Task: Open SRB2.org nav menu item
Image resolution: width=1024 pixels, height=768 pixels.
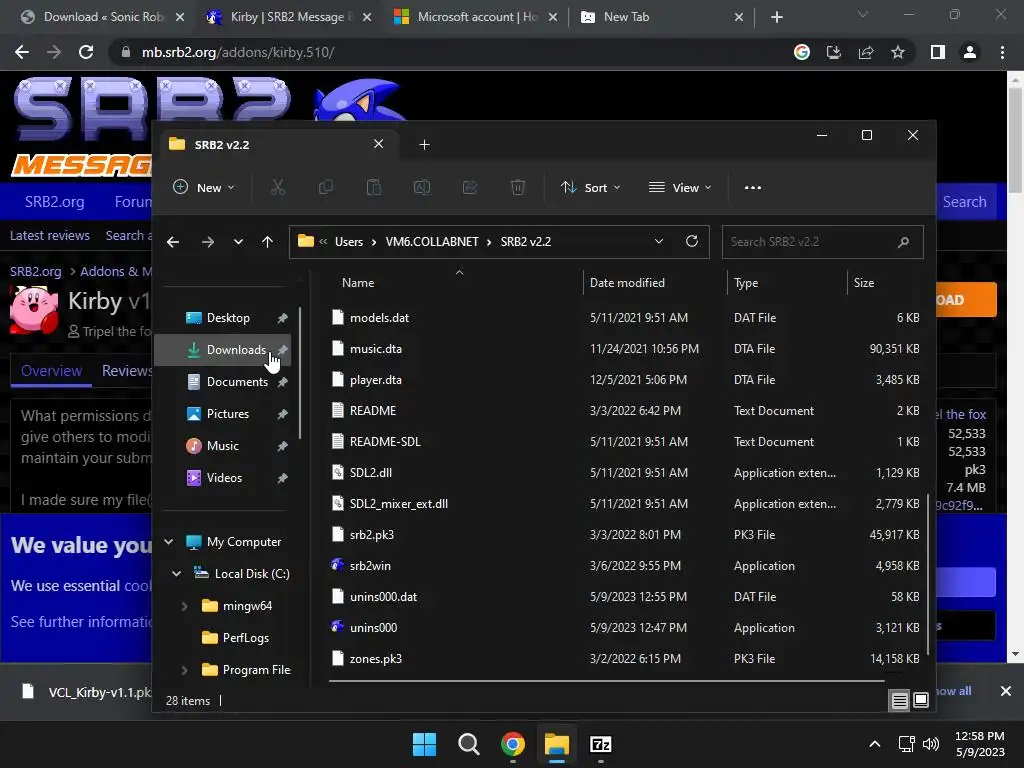Action: point(54,202)
